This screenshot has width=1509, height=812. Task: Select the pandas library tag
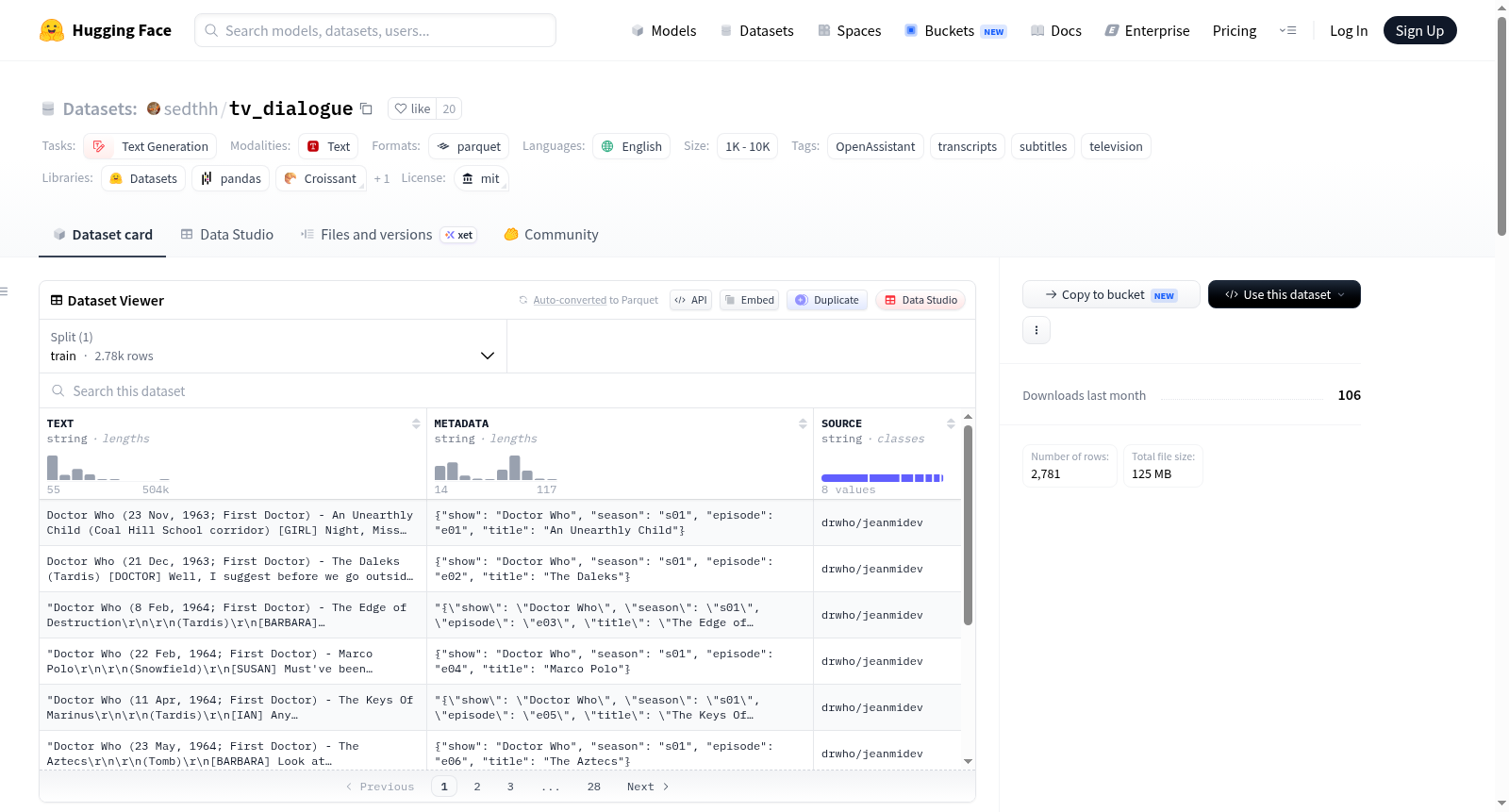[230, 178]
